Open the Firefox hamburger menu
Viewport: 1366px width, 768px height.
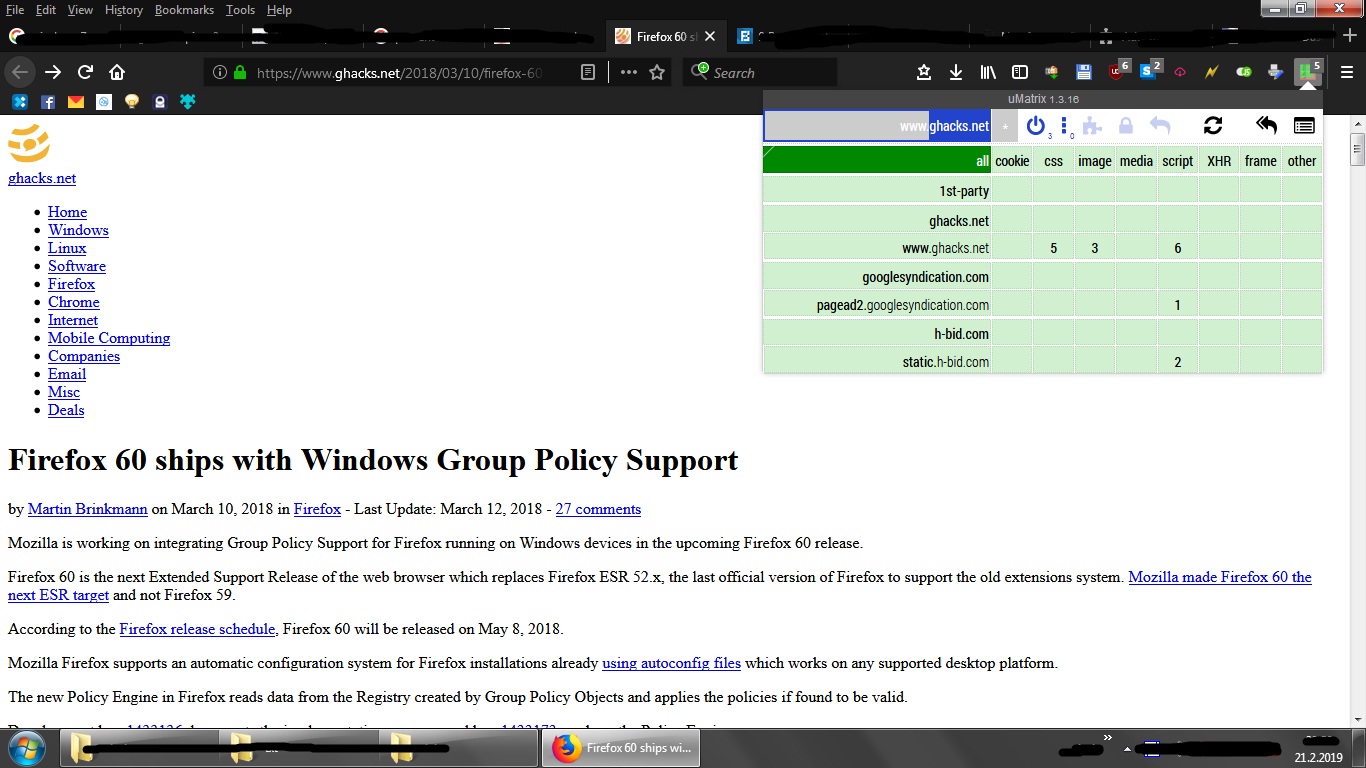(x=1347, y=71)
